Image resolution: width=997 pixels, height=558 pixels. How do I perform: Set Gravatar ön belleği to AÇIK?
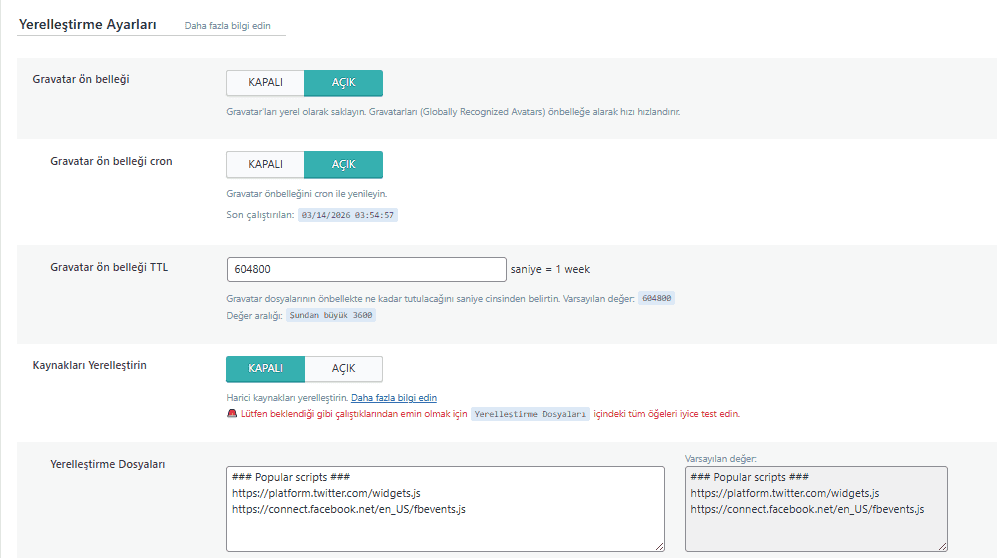[x=343, y=82]
